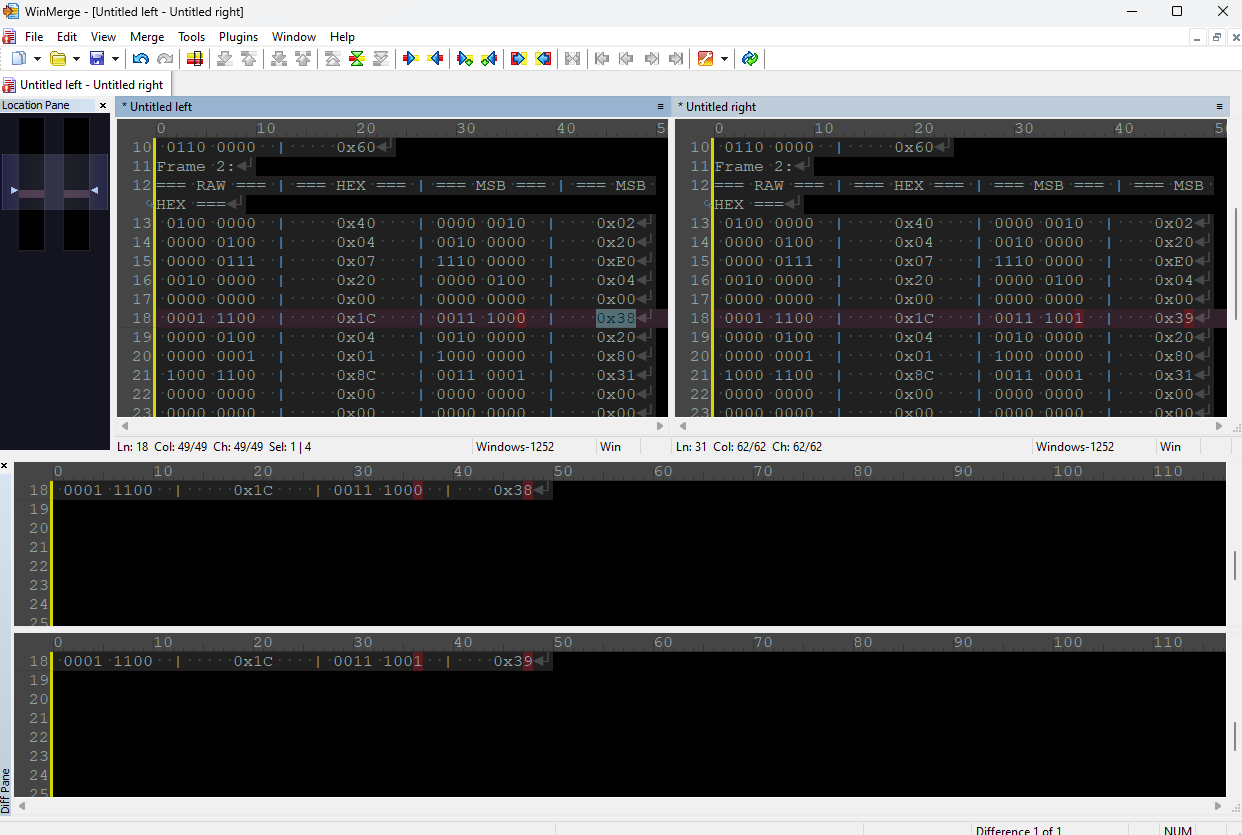Open the Untitled right pane header menu
The image size is (1242, 835).
1219,106
